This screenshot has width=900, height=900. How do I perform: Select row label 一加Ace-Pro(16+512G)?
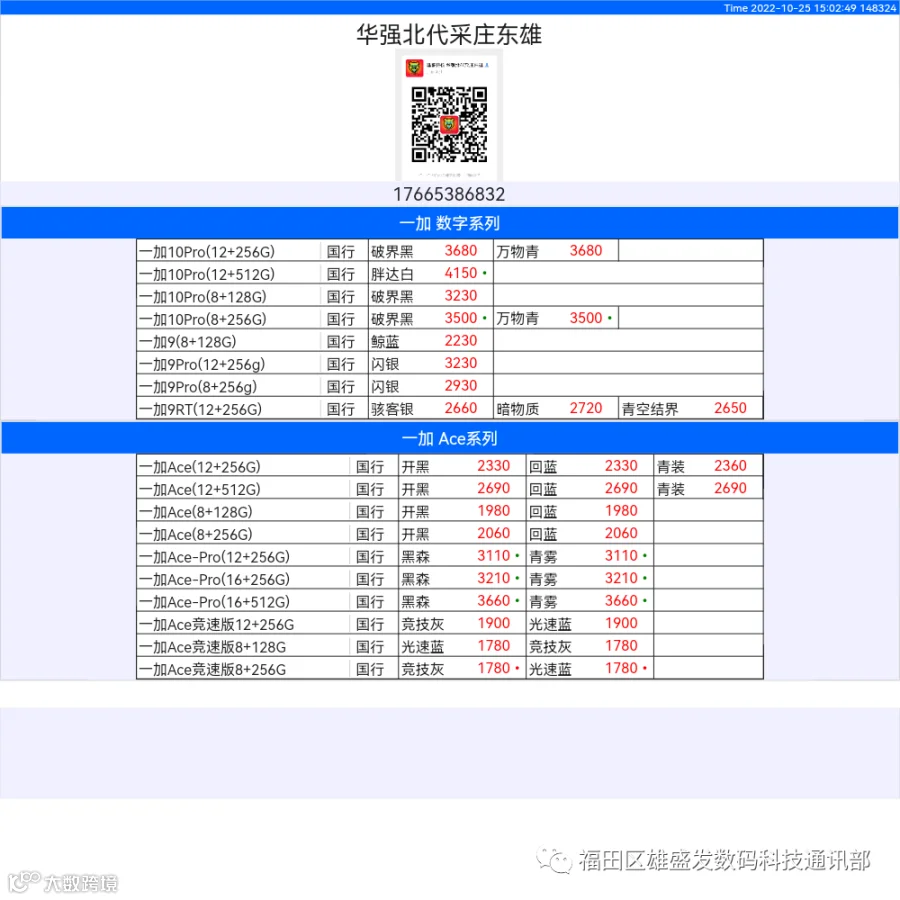[x=215, y=602]
